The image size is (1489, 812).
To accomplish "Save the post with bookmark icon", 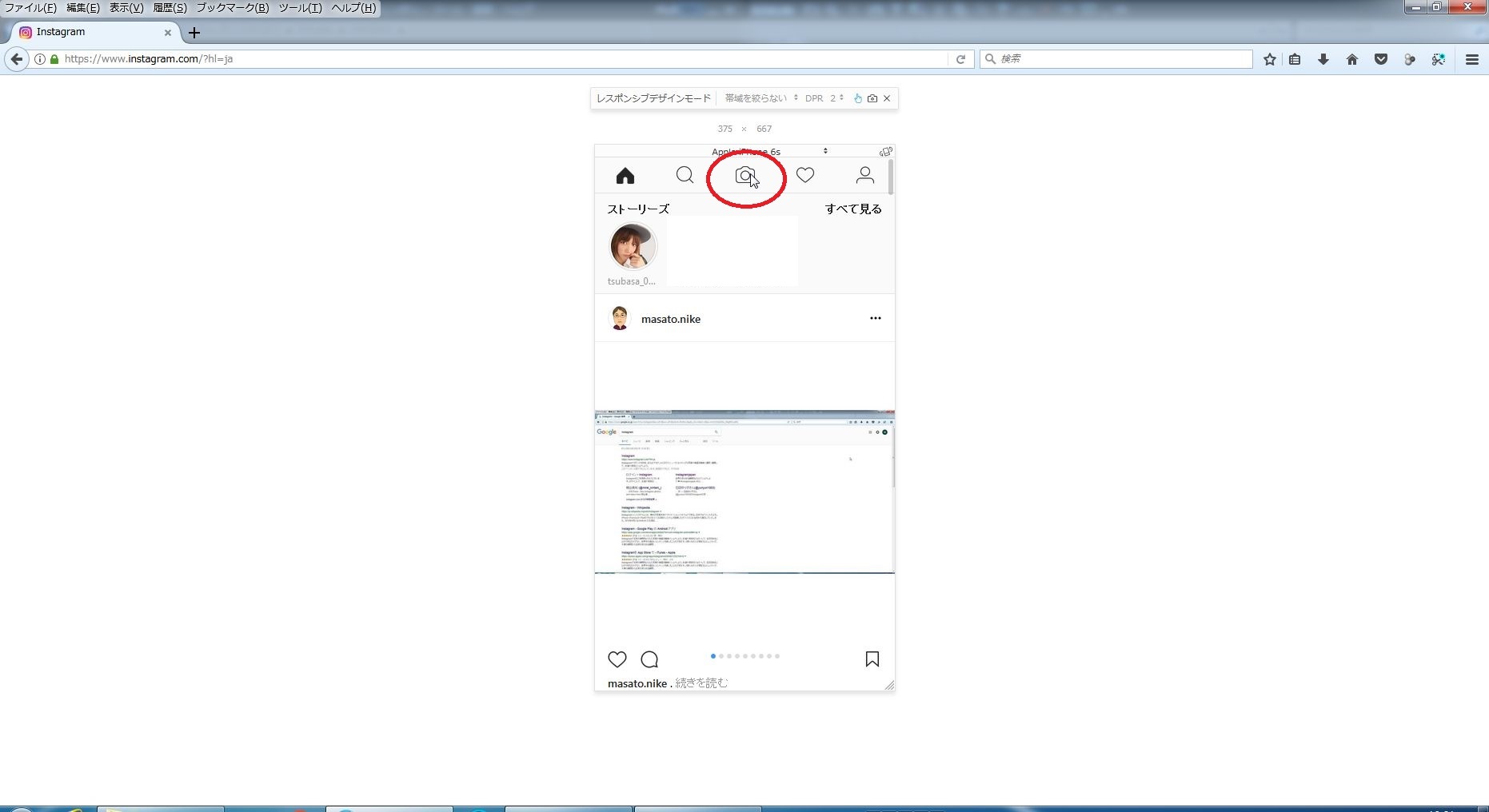I will pos(872,659).
